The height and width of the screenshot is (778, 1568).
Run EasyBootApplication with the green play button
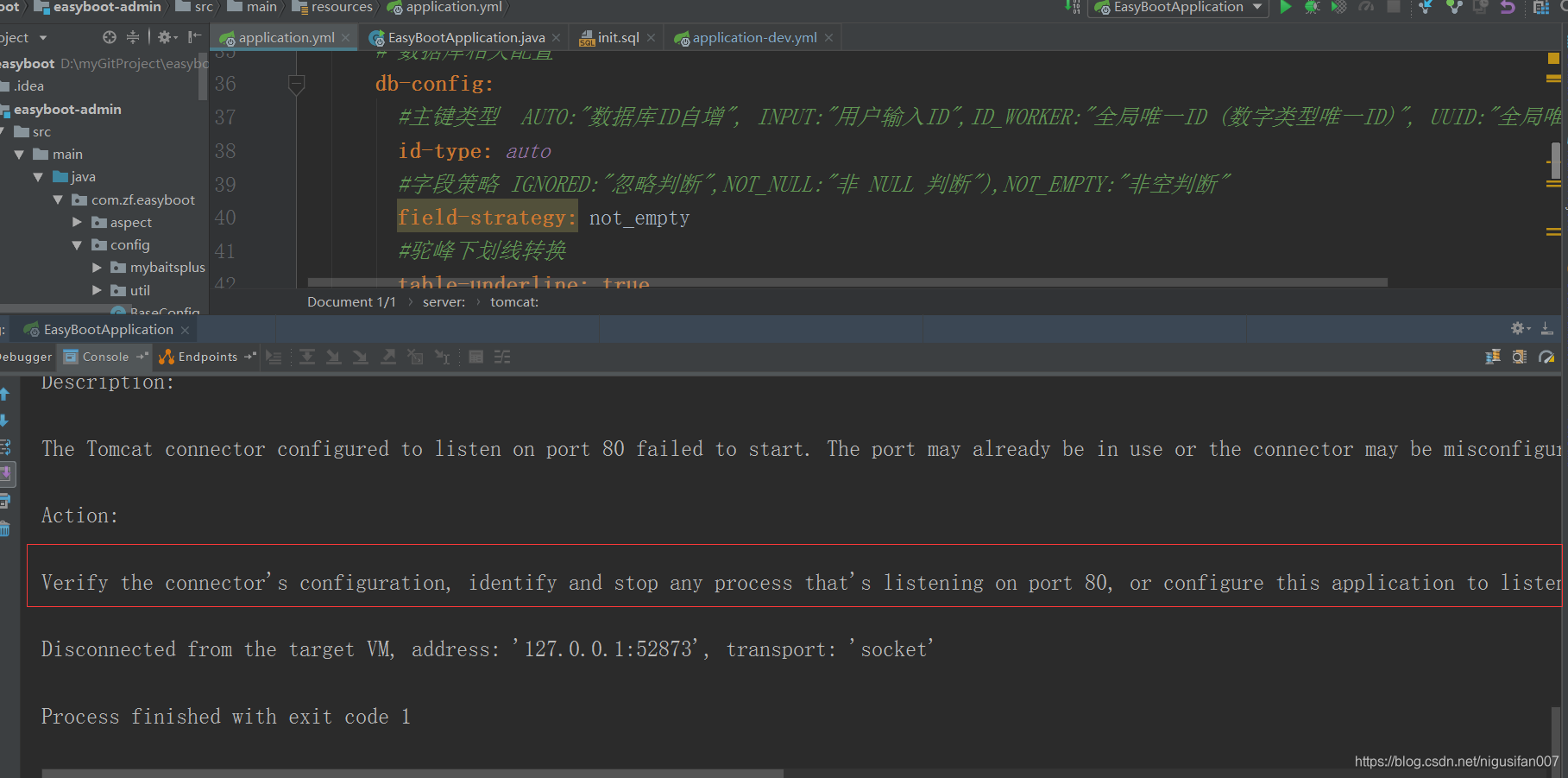[1285, 8]
